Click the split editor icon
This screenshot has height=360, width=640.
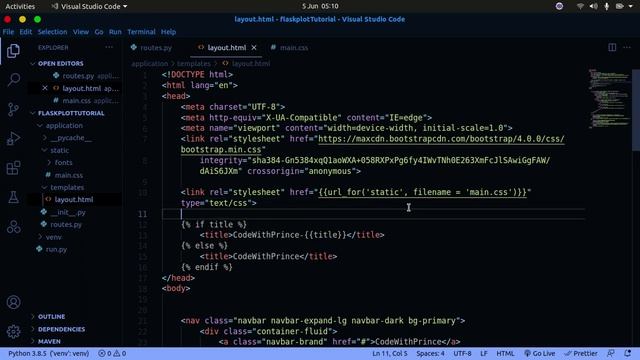click(x=612, y=47)
